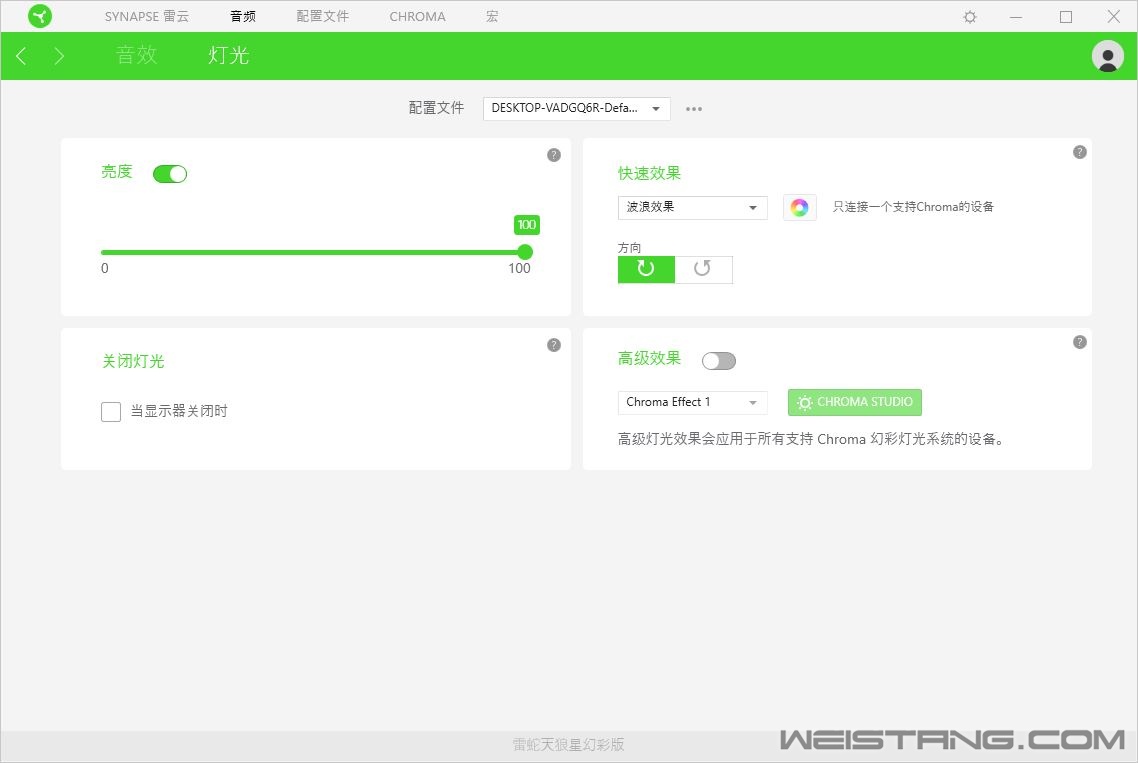Click the Razer logo icon
The image size is (1138, 763).
coord(40,16)
